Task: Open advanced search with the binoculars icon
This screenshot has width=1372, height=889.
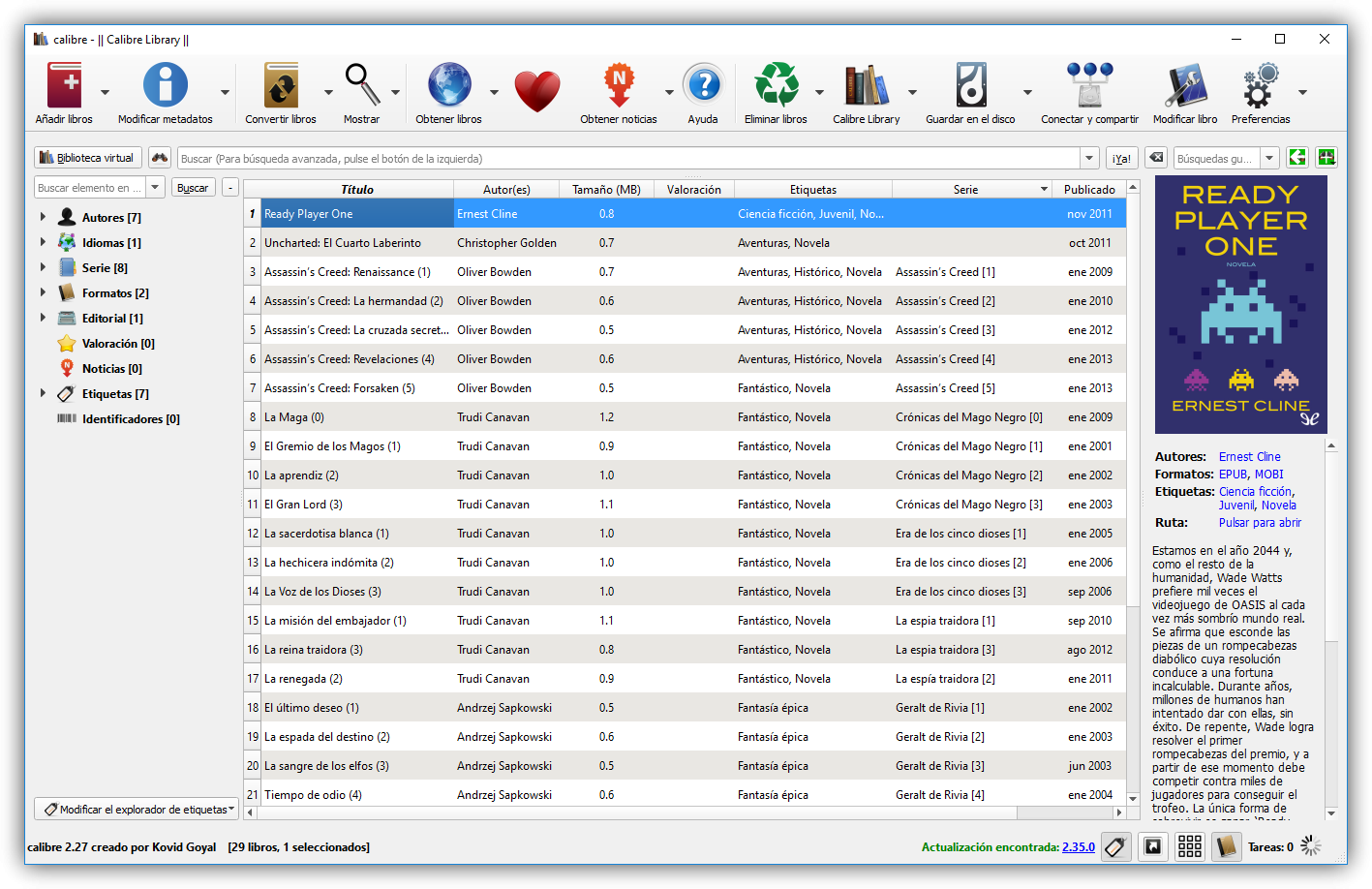Action: click(160, 158)
